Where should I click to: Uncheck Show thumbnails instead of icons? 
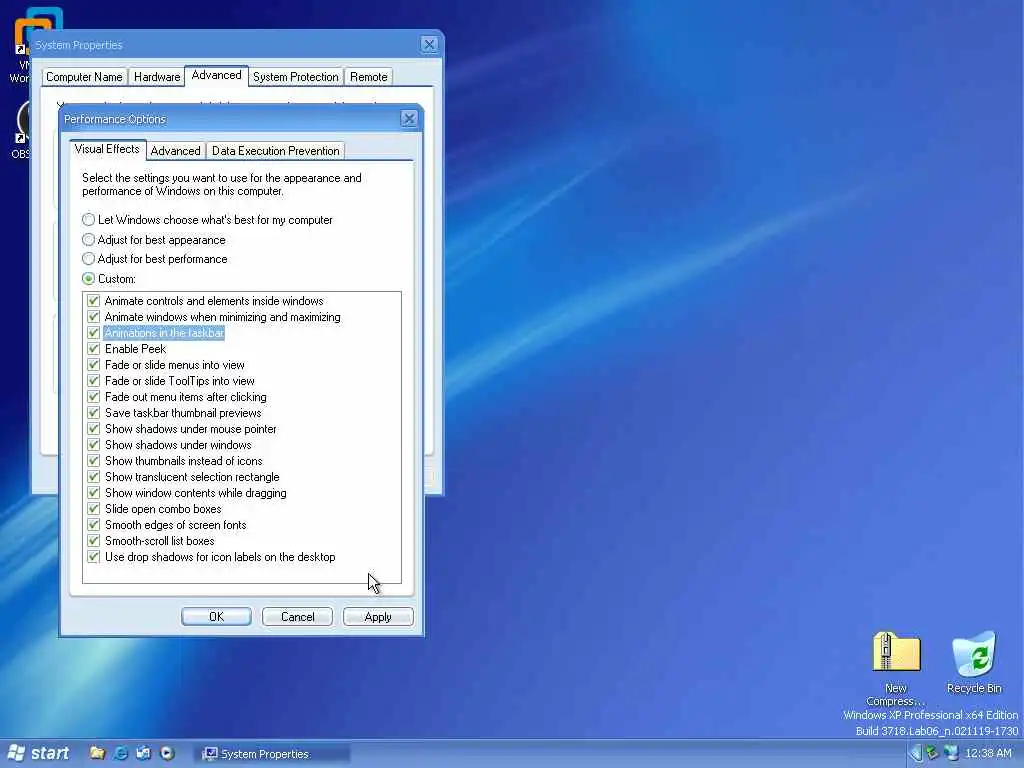pyautogui.click(x=93, y=461)
